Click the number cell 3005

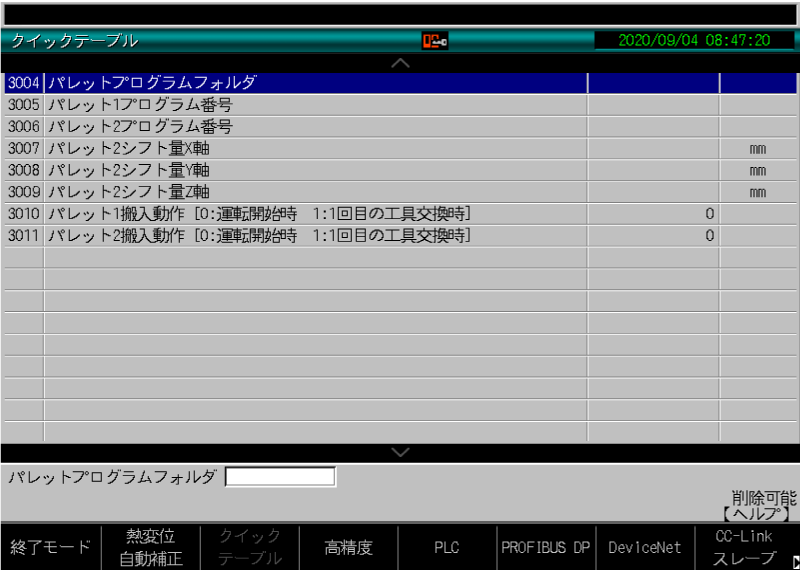click(x=24, y=105)
